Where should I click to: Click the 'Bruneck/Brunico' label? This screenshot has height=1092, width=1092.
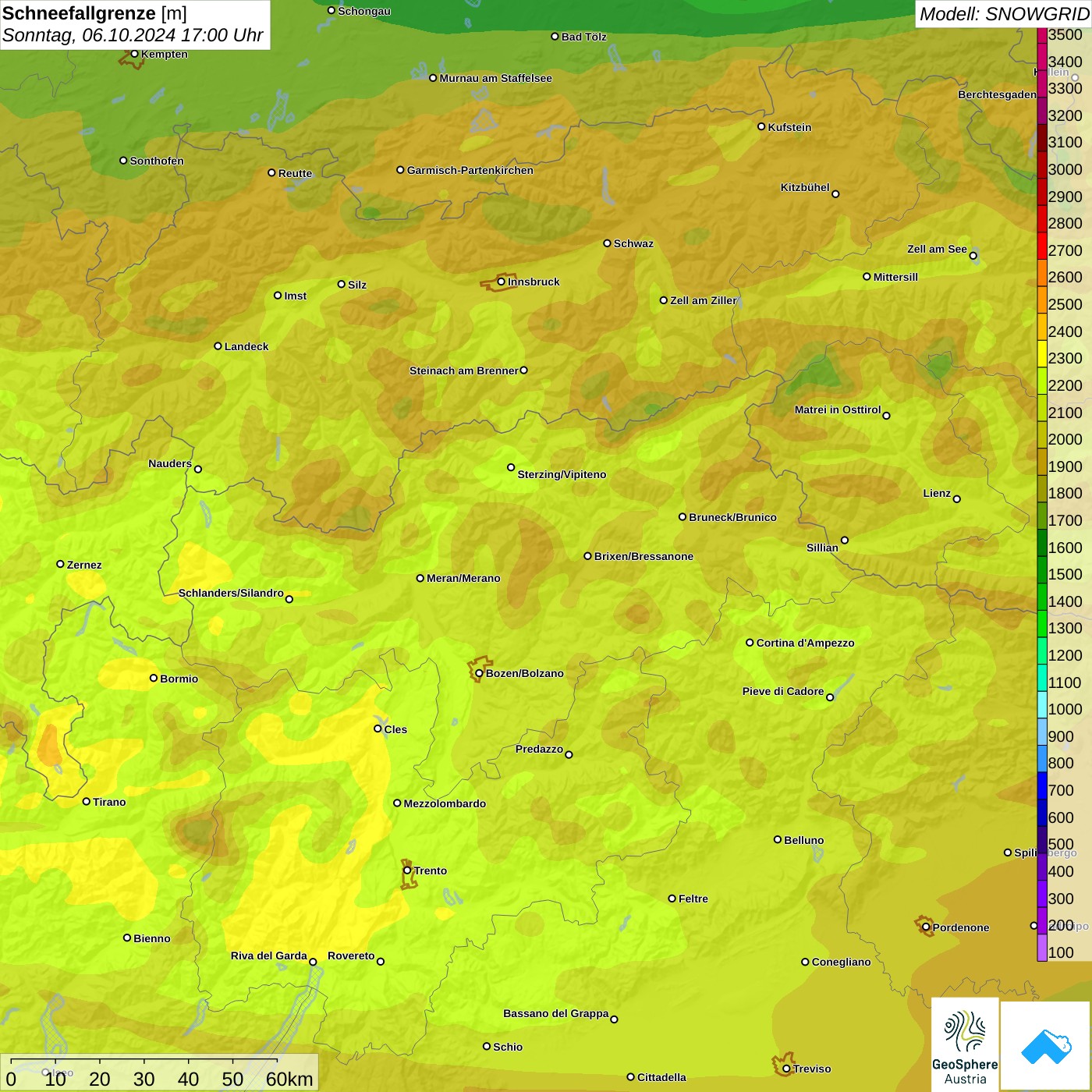tap(732, 517)
